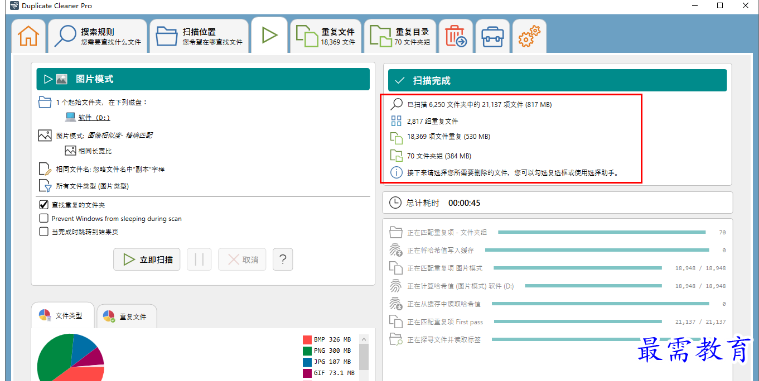759x381 pixels.
Task: Switch to the 搜索规则 search criteria tab
Action: coord(97,36)
